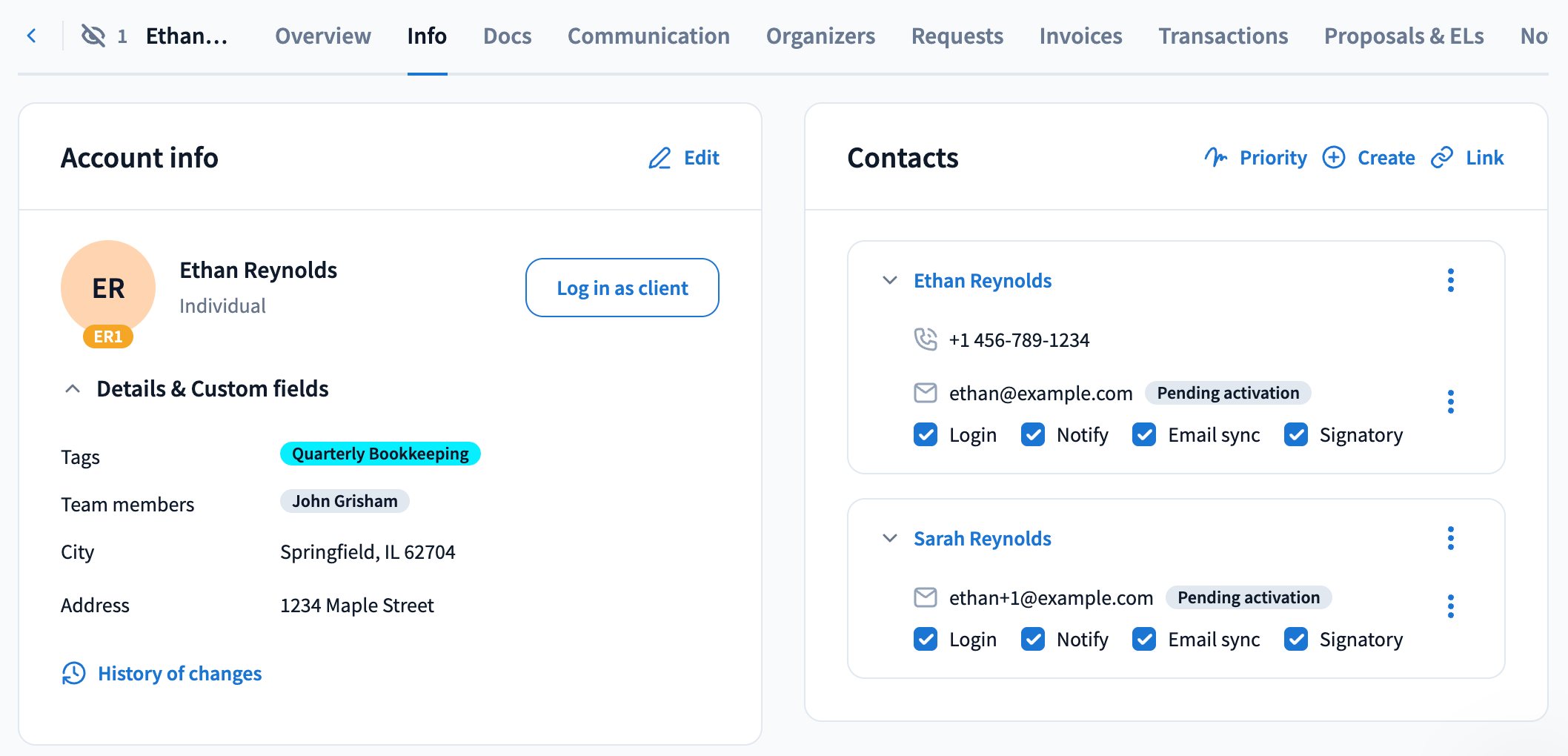Click the back arrow icon
1568x756 pixels.
32,36
